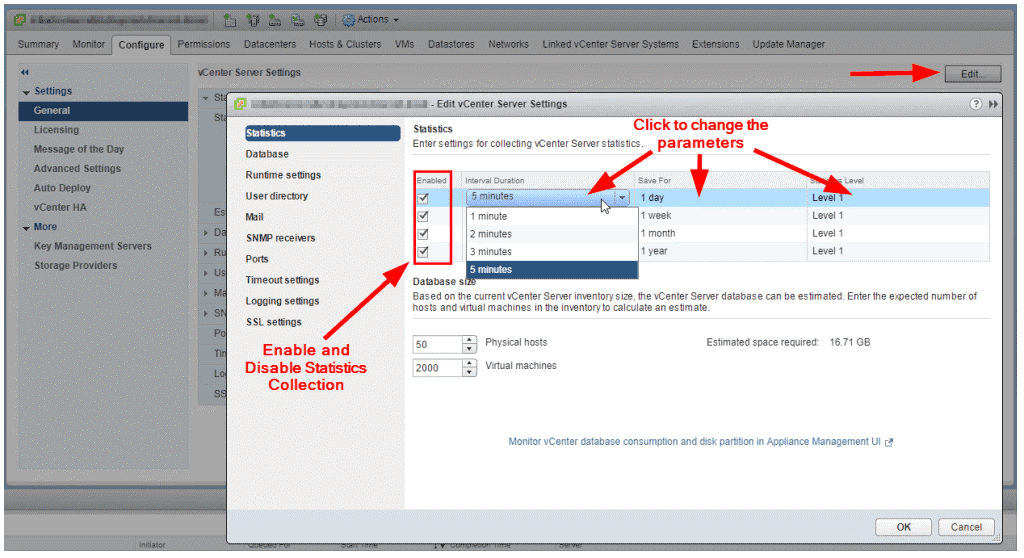Click the fourth toolbar icon with green arrow
Image resolution: width=1024 pixels, height=558 pixels.
298,20
